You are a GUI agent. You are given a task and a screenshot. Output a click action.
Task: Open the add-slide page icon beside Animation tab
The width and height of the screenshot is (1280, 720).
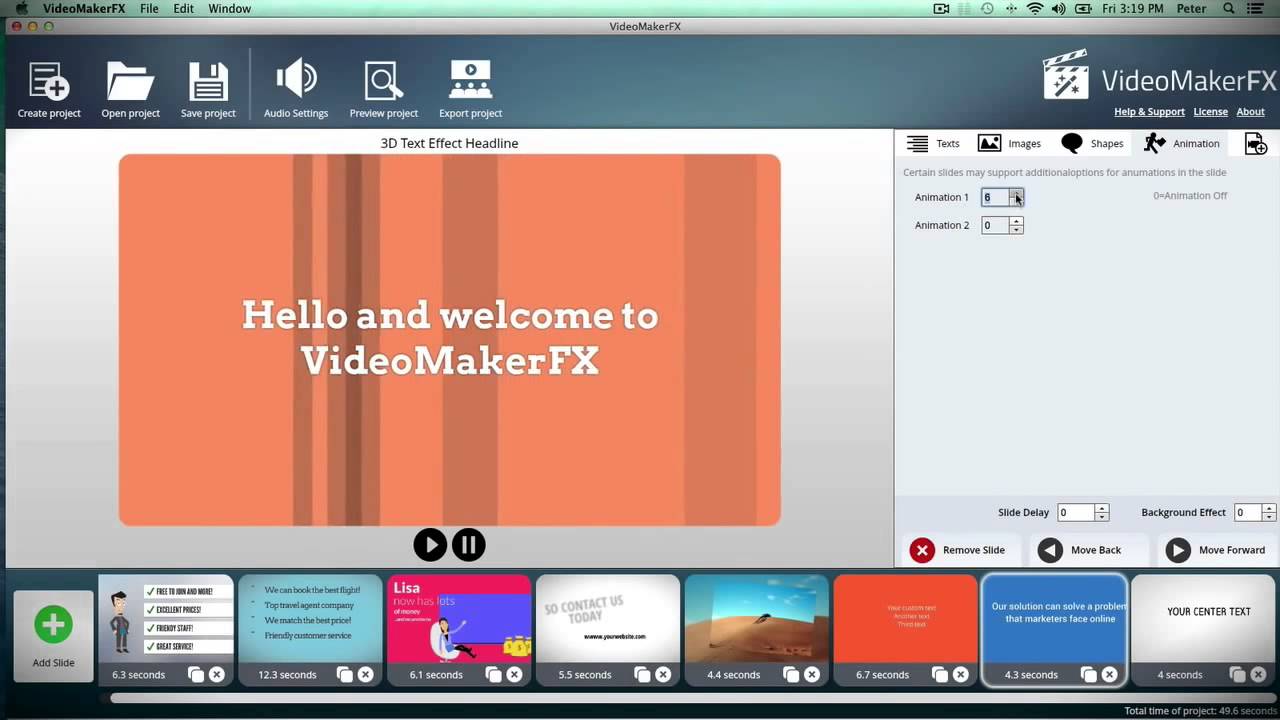[1255, 144]
